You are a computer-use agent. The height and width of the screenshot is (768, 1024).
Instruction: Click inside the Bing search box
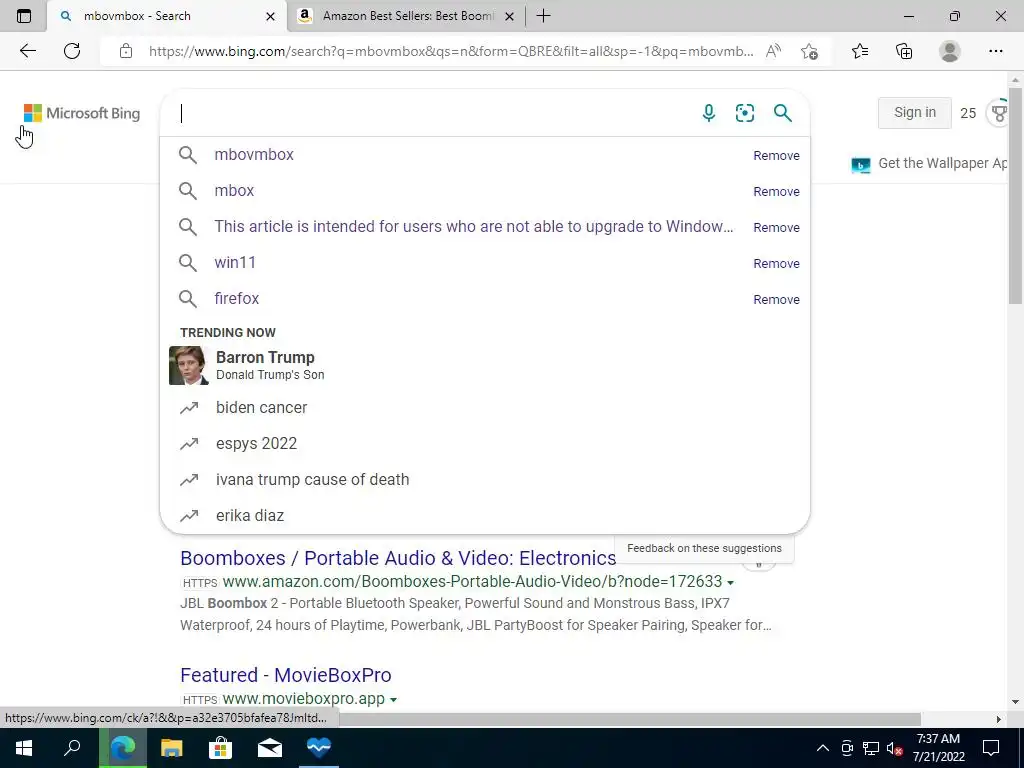[x=431, y=113]
